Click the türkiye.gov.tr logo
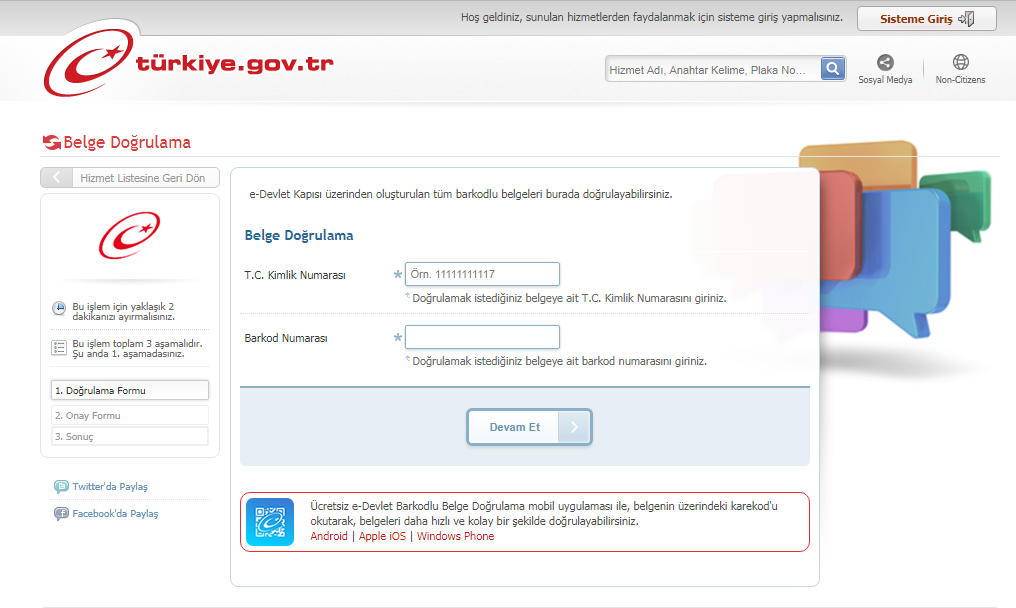The width and height of the screenshot is (1016, 608). pos(188,66)
